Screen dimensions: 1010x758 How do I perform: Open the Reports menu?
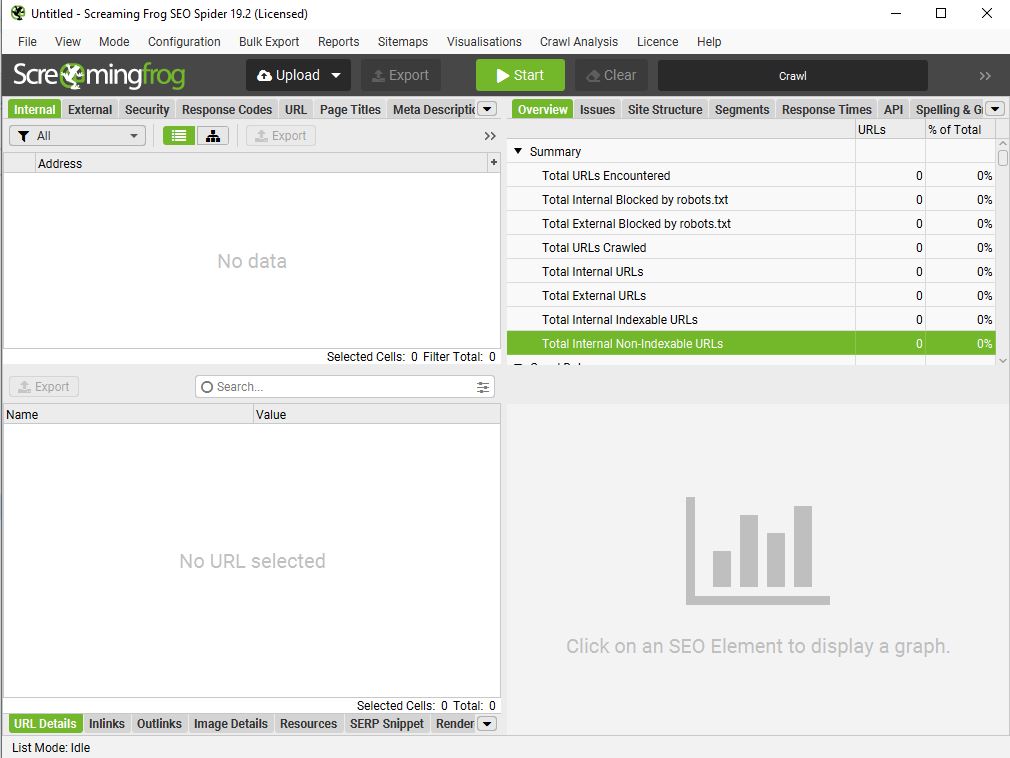coord(338,42)
